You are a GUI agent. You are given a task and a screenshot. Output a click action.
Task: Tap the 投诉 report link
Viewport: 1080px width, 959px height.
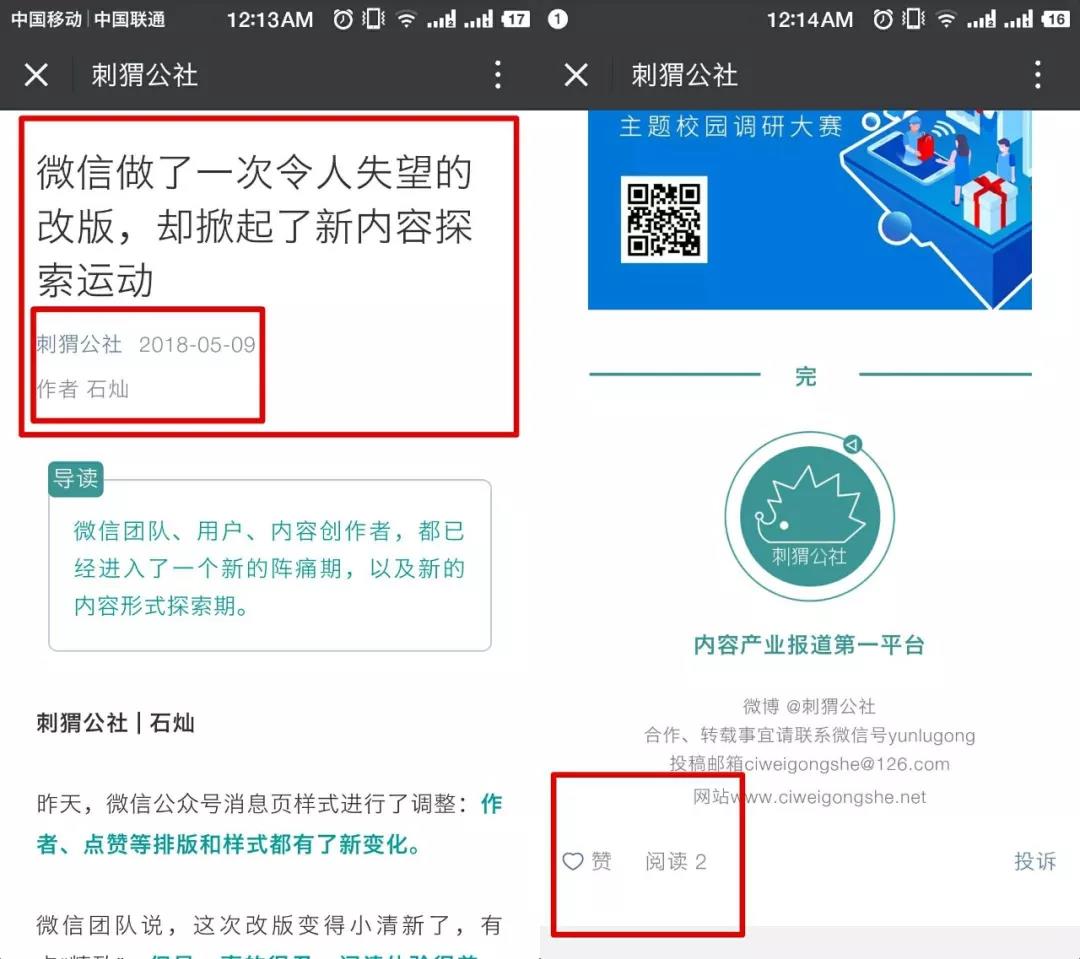tap(1034, 861)
